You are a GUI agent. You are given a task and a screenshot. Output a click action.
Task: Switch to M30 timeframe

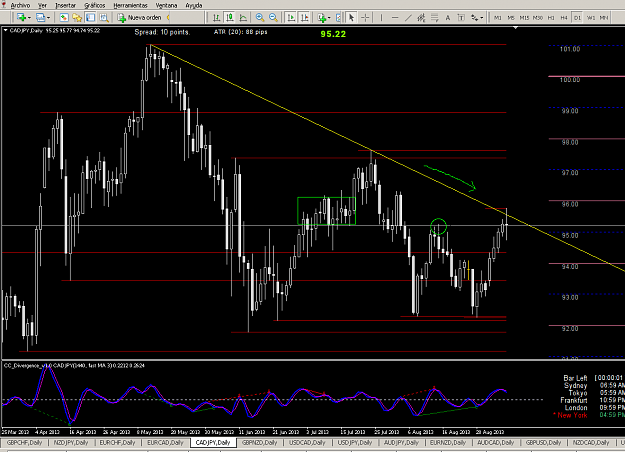538,18
